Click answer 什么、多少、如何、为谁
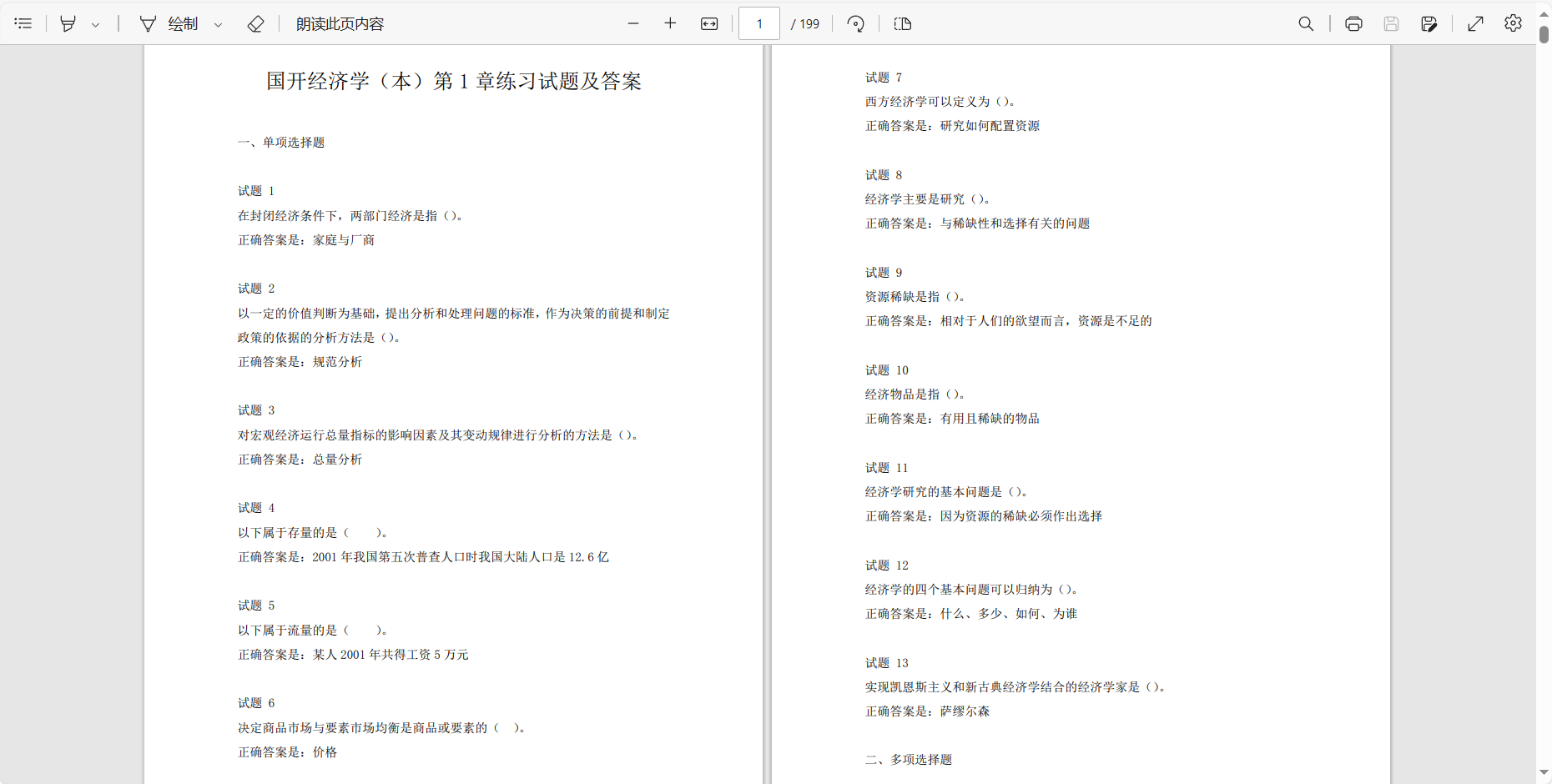The width and height of the screenshot is (1552, 784). [1009, 614]
